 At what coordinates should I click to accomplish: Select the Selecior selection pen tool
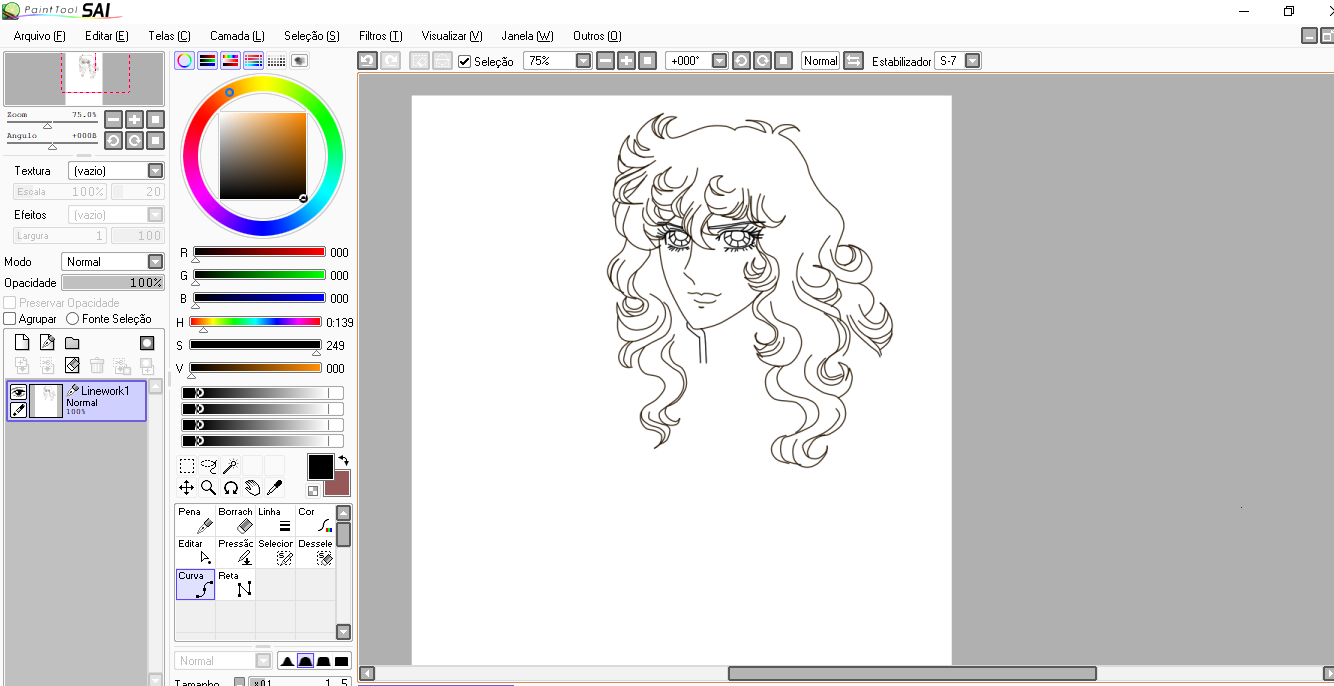(x=275, y=553)
